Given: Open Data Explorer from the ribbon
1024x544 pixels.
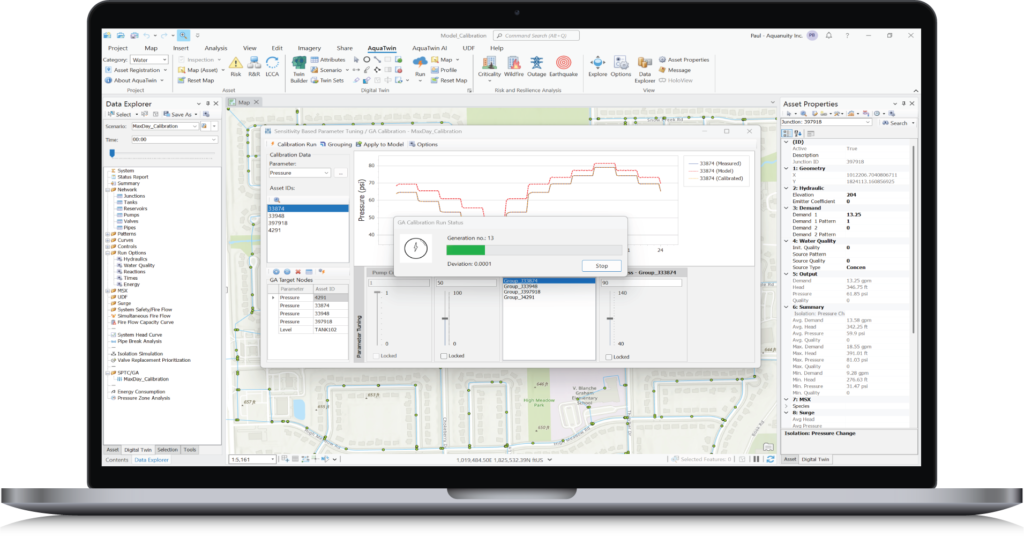Looking at the screenshot, I should click(x=645, y=70).
